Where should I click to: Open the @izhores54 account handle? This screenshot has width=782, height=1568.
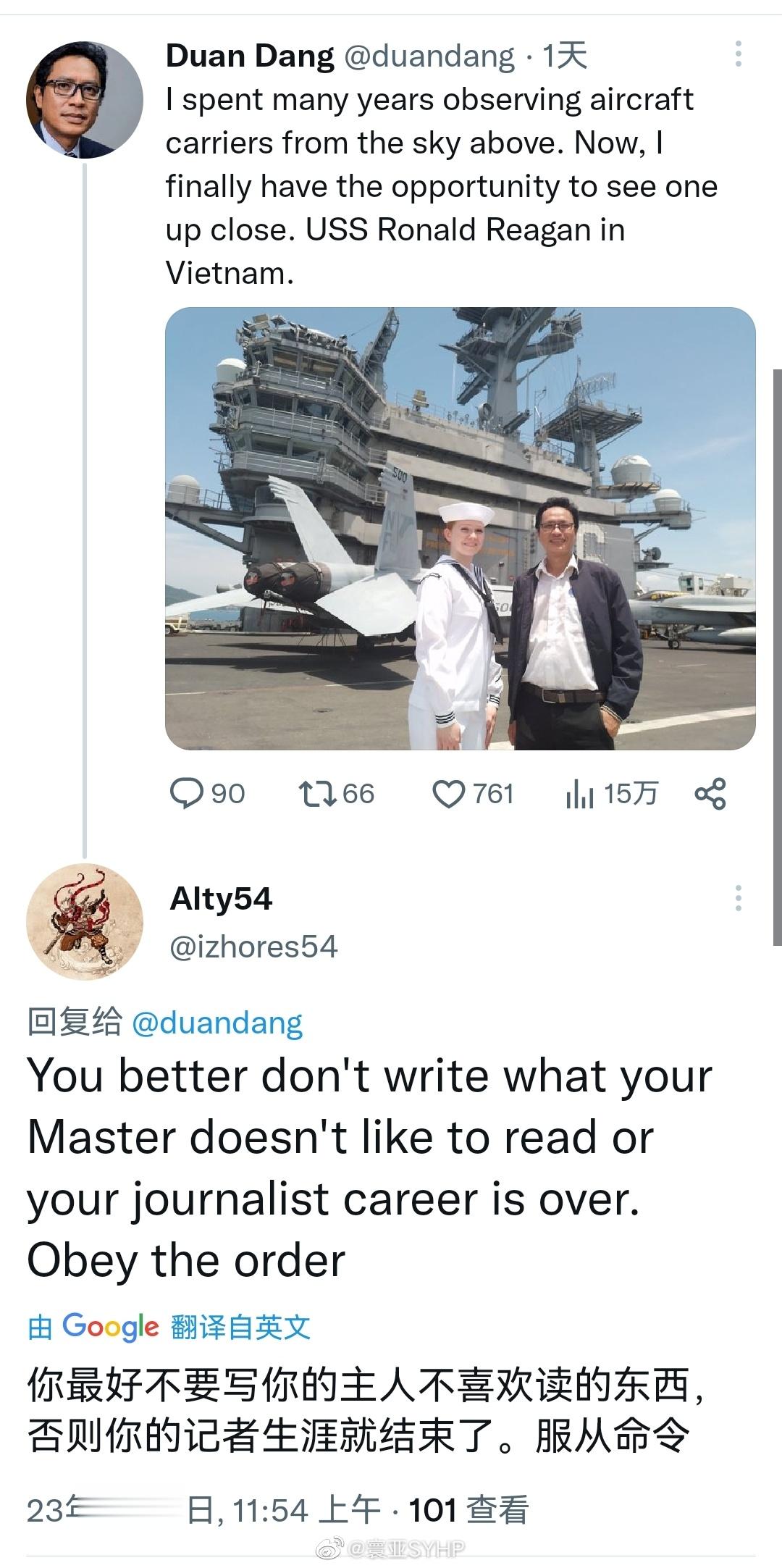click(x=253, y=947)
